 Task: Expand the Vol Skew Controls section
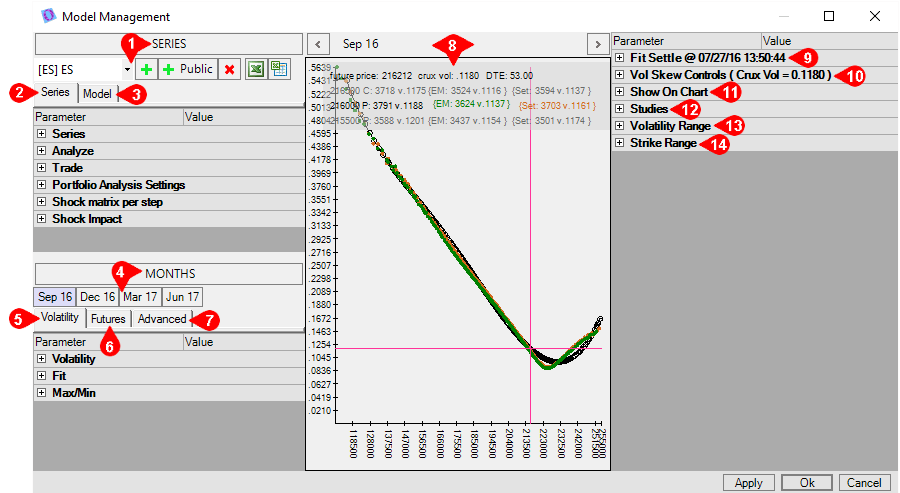(619, 75)
